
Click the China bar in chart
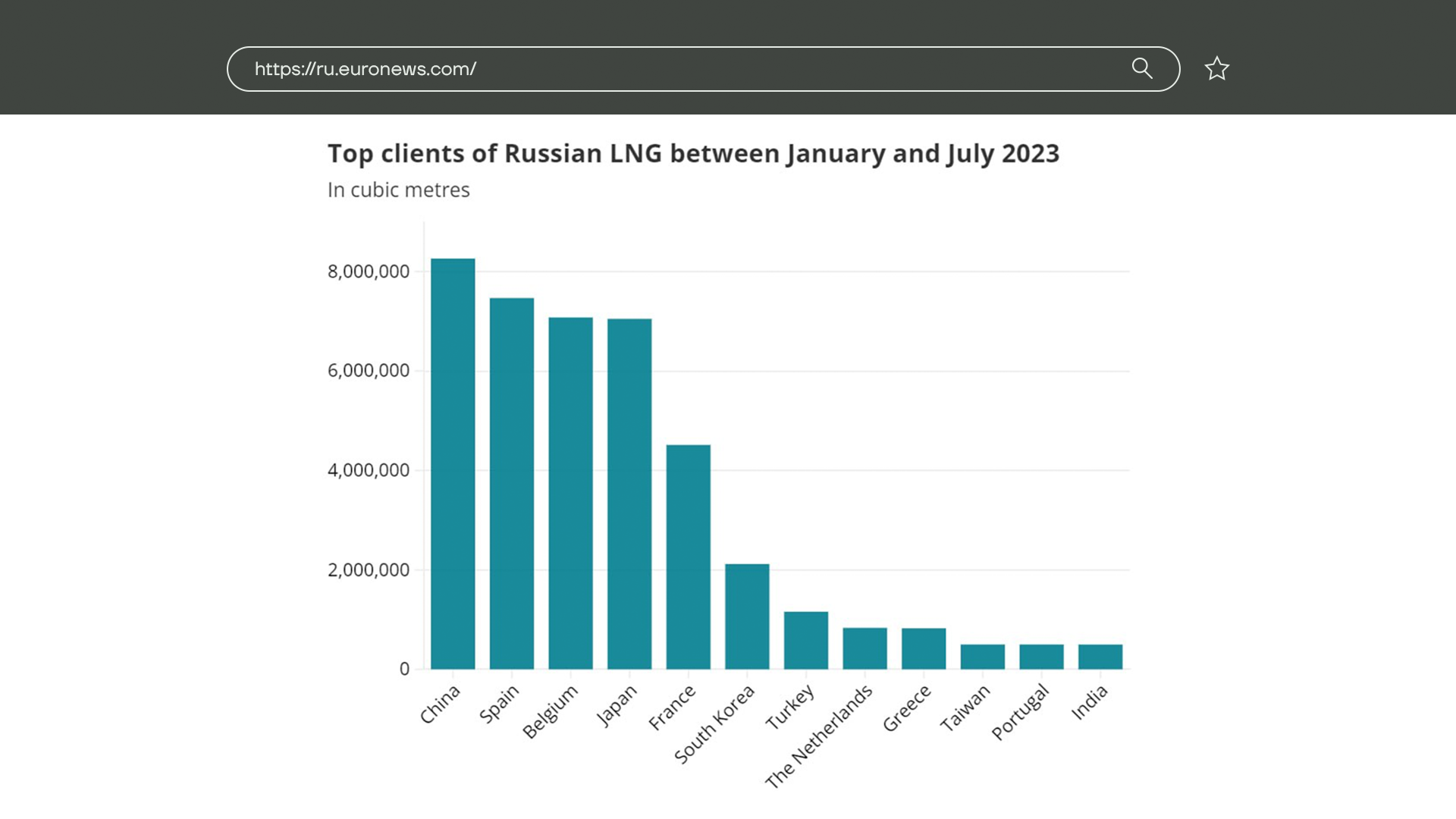pos(453,464)
